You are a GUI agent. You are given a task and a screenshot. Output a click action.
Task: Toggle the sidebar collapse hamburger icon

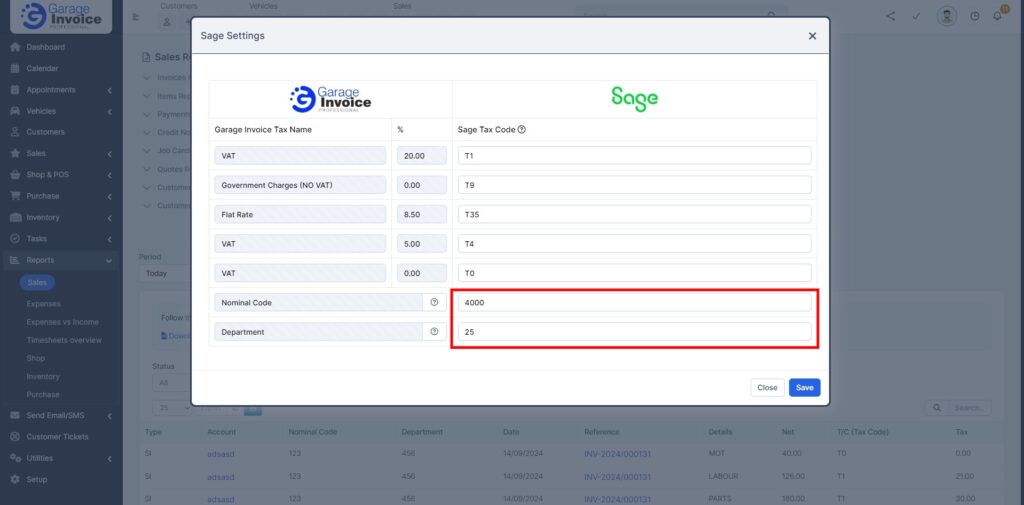coord(136,17)
